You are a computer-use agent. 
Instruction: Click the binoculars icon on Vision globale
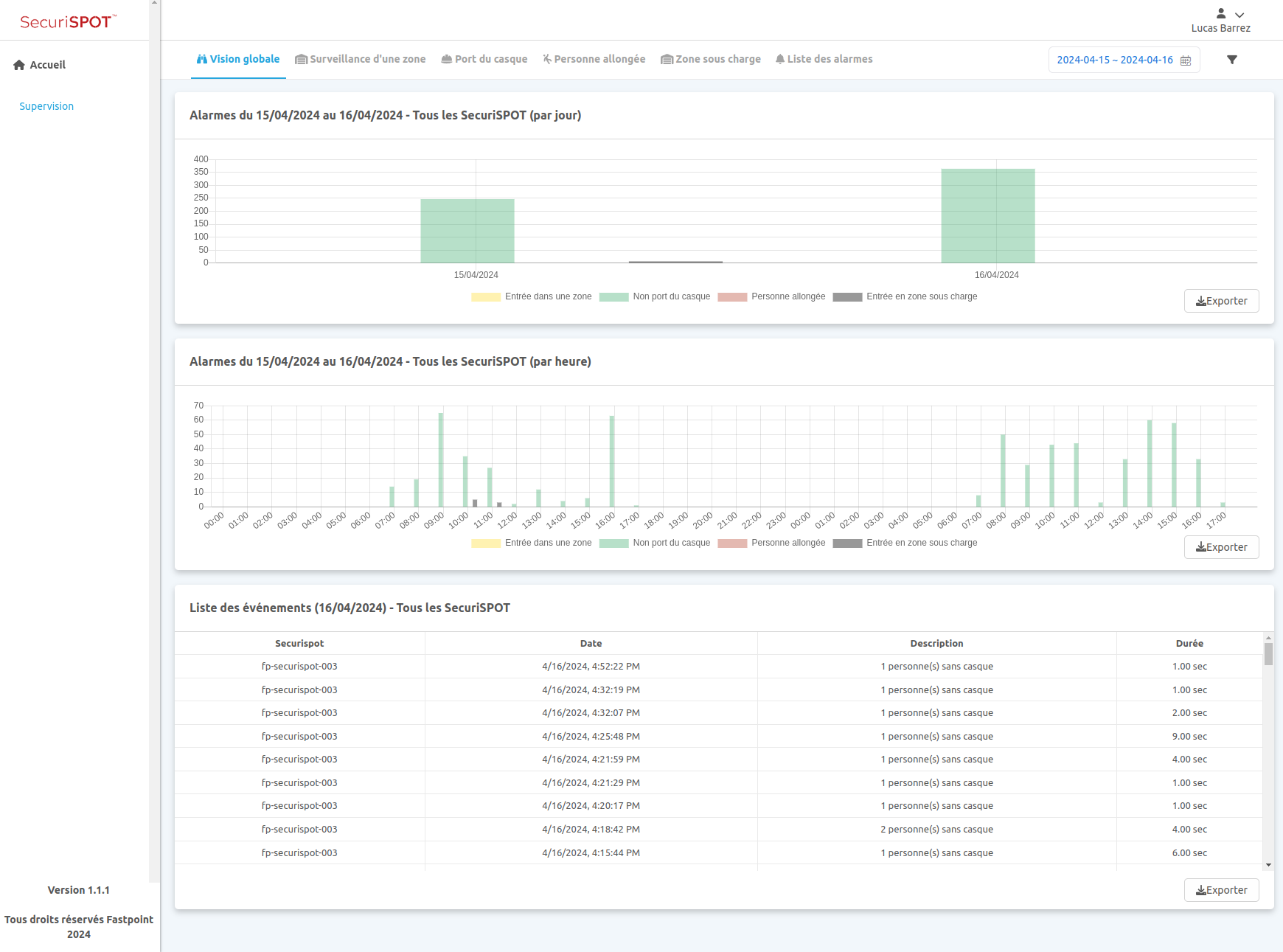201,59
